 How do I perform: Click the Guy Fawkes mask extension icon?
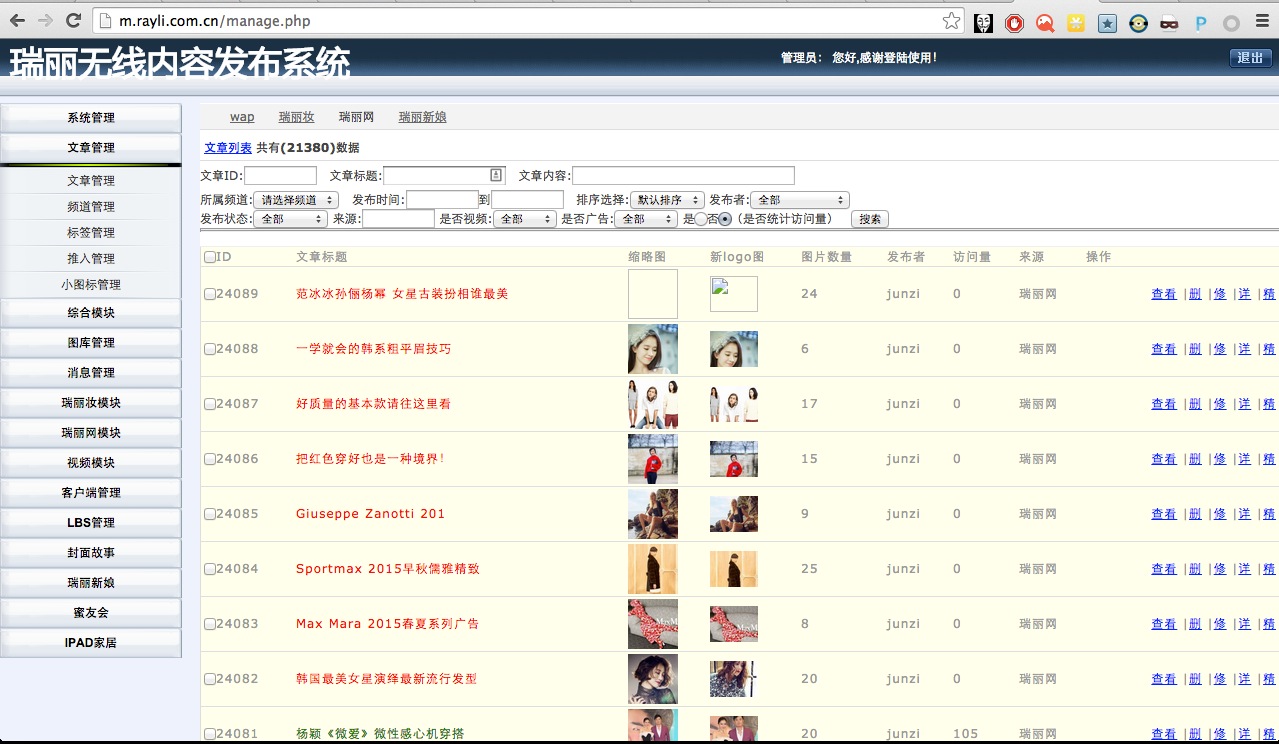pyautogui.click(x=983, y=23)
